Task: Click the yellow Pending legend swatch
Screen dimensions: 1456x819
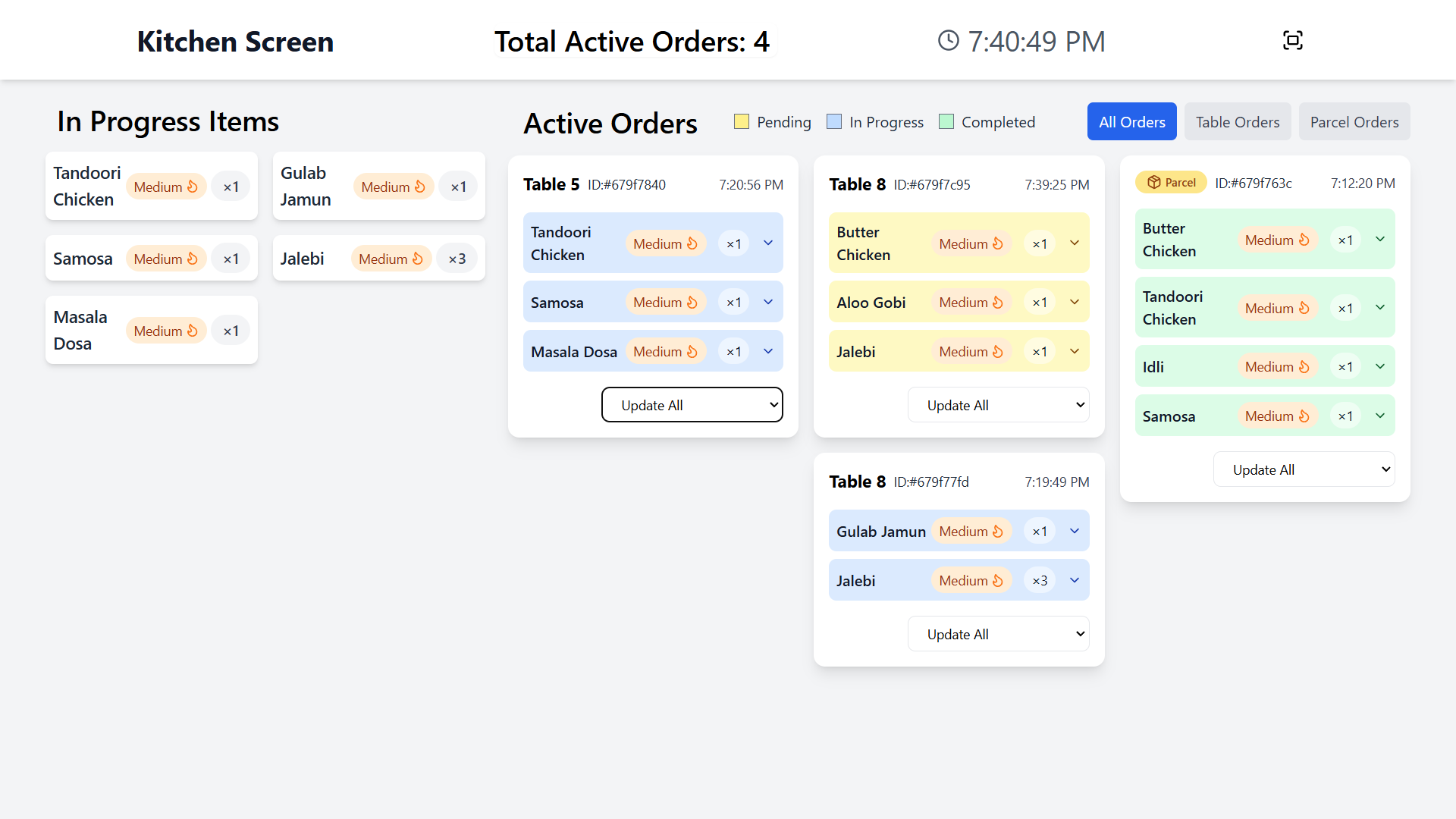Action: click(742, 121)
